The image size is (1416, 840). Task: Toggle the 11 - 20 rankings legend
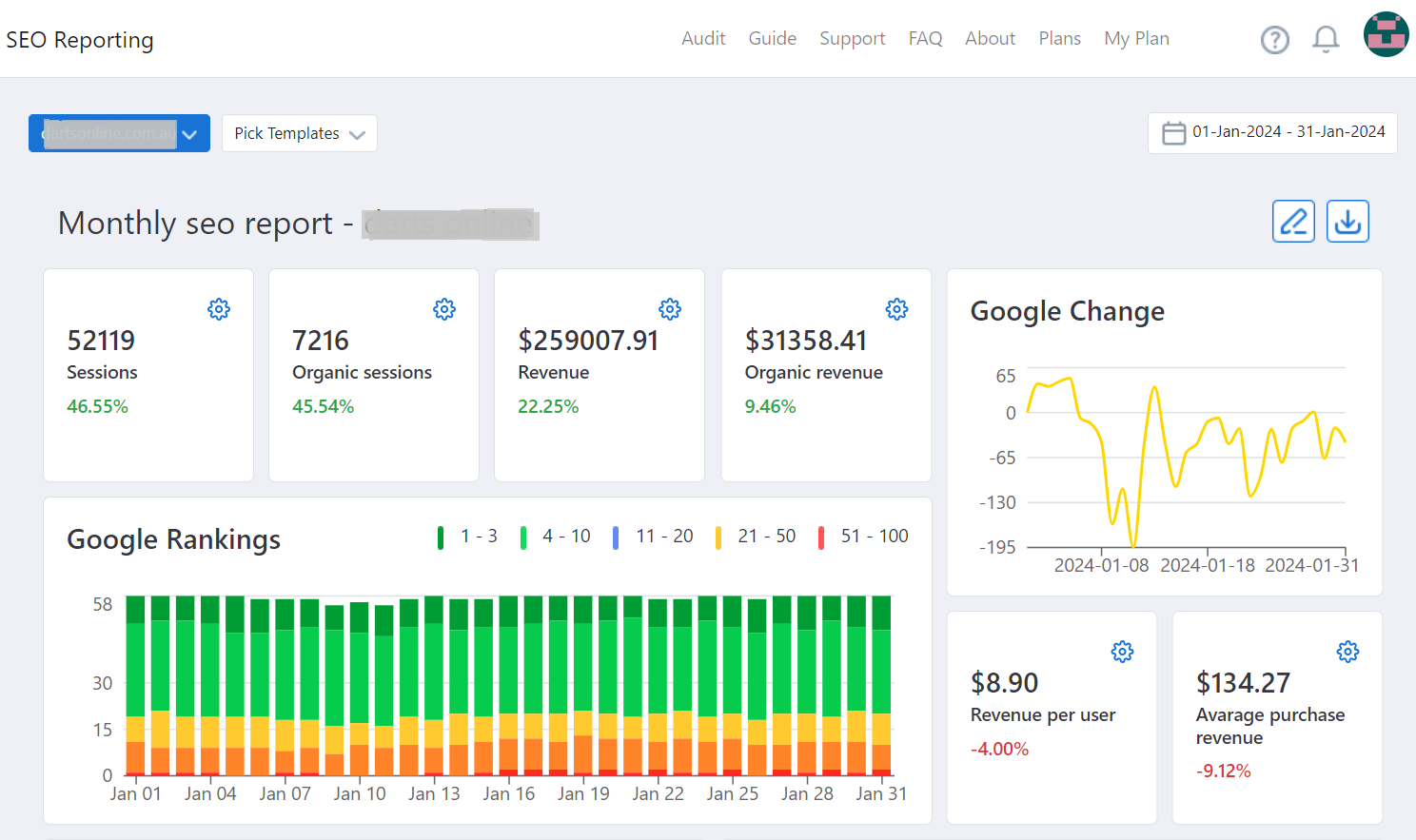[653, 537]
